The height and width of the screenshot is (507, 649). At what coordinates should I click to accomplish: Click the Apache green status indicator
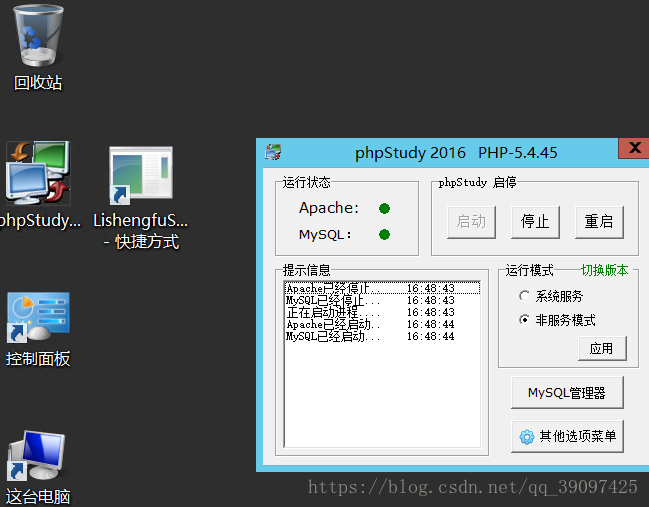(x=384, y=208)
